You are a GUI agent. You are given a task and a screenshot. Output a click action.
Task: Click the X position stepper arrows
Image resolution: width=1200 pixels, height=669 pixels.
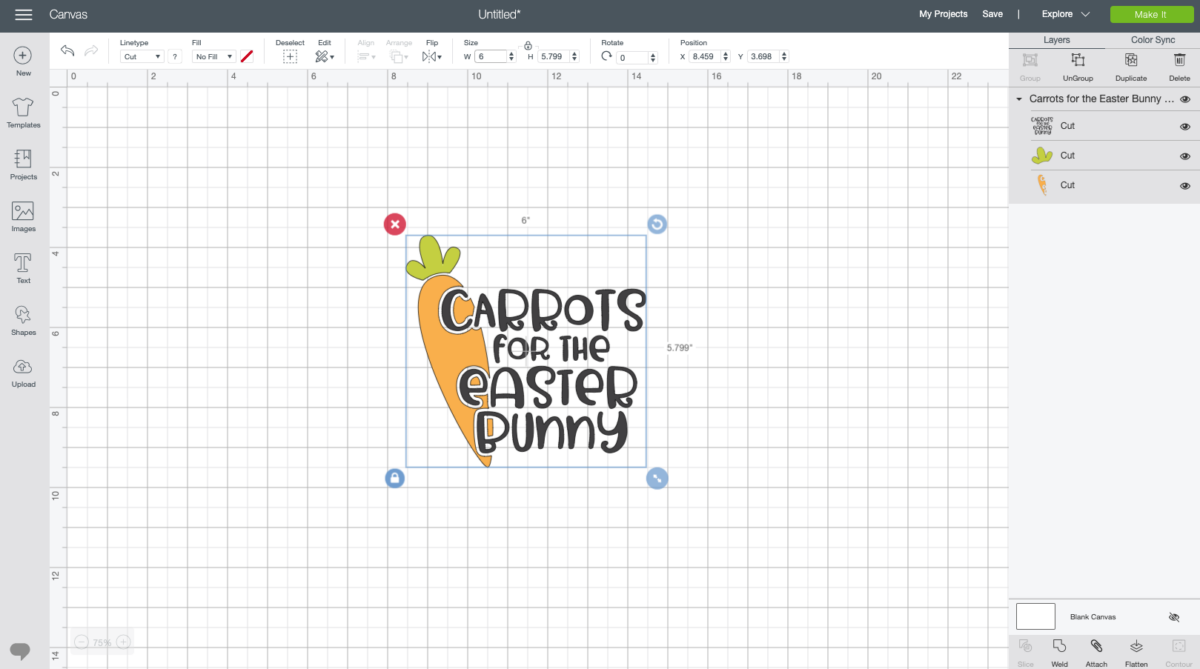[x=726, y=57]
